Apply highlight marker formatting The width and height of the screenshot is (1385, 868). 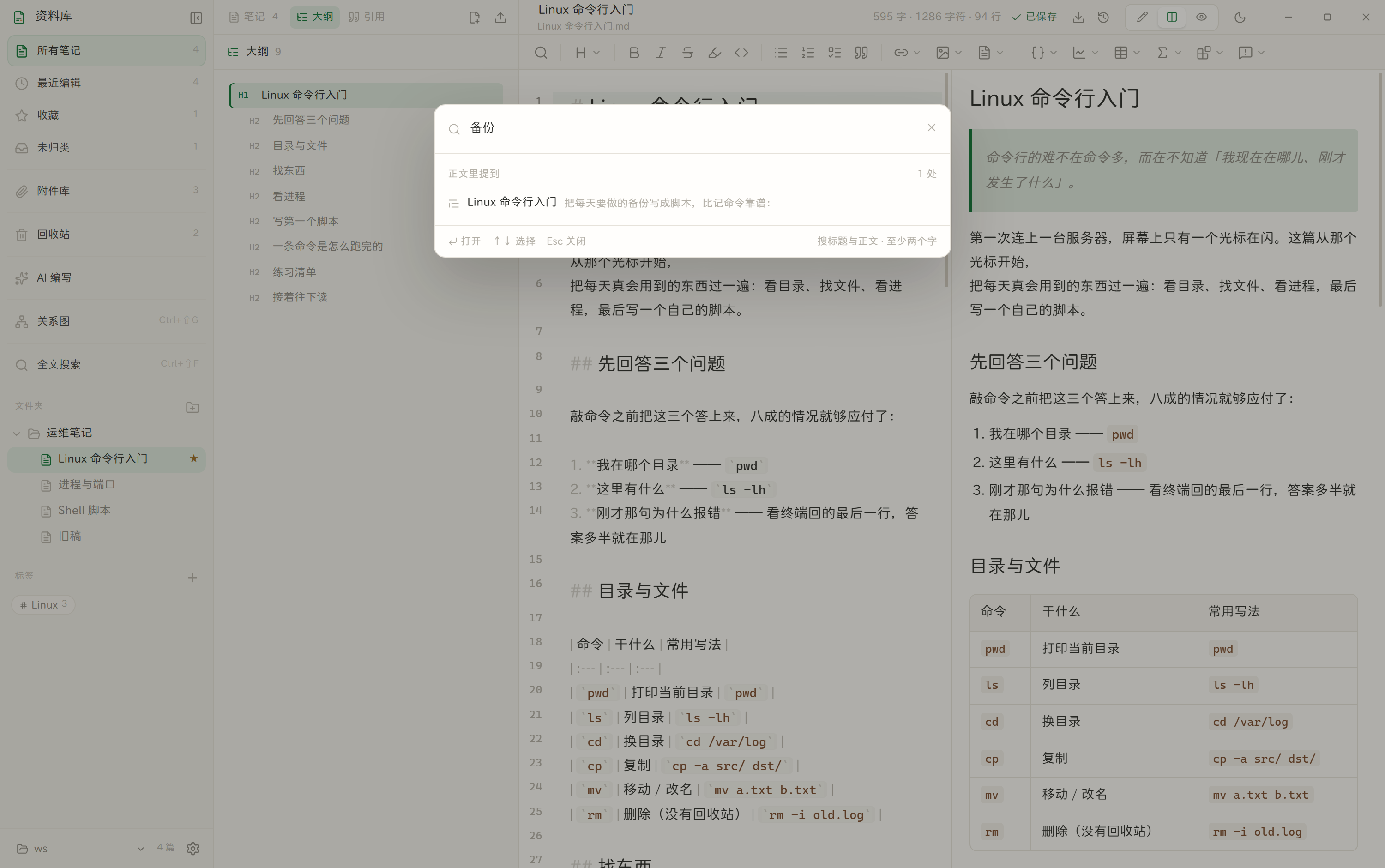[x=714, y=53]
